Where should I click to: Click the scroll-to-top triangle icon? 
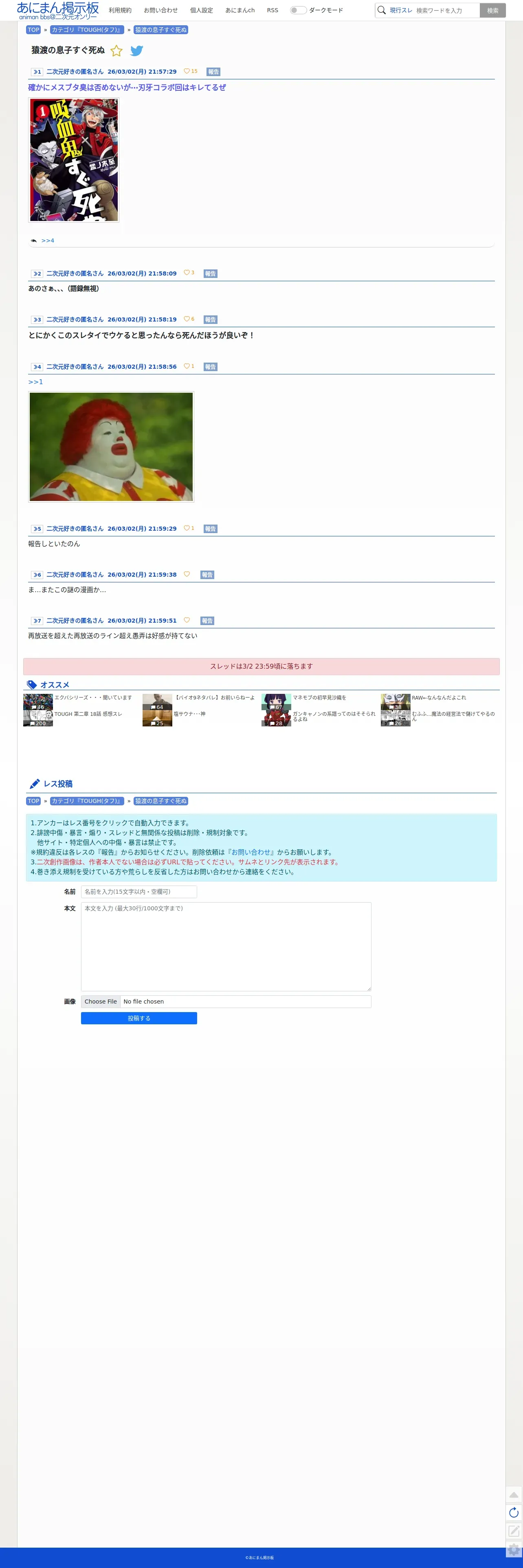pyautogui.click(x=514, y=1494)
